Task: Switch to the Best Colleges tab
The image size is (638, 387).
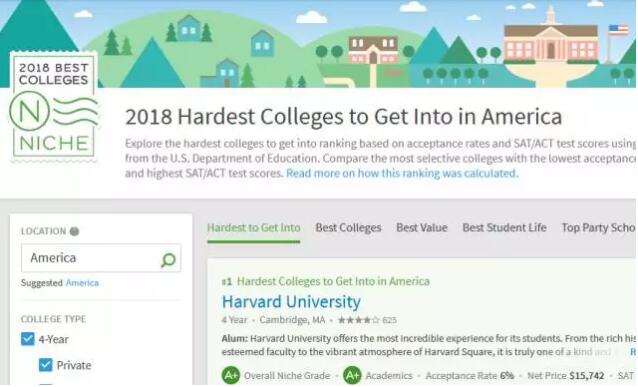Action: coord(348,228)
